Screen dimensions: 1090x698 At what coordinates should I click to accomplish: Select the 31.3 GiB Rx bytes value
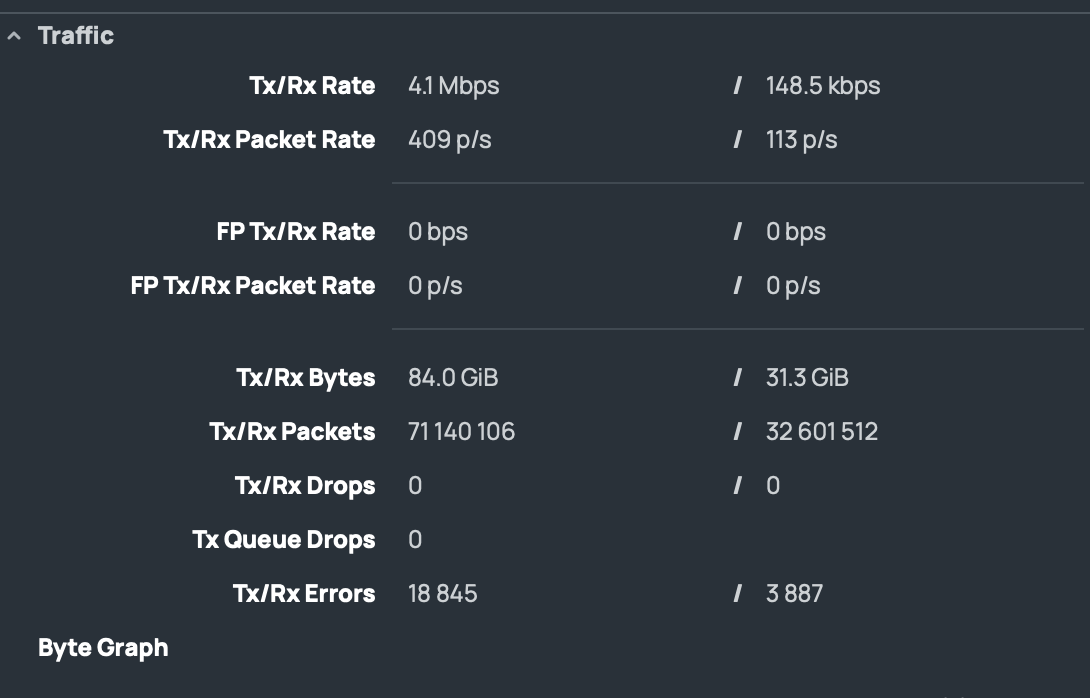coord(807,378)
